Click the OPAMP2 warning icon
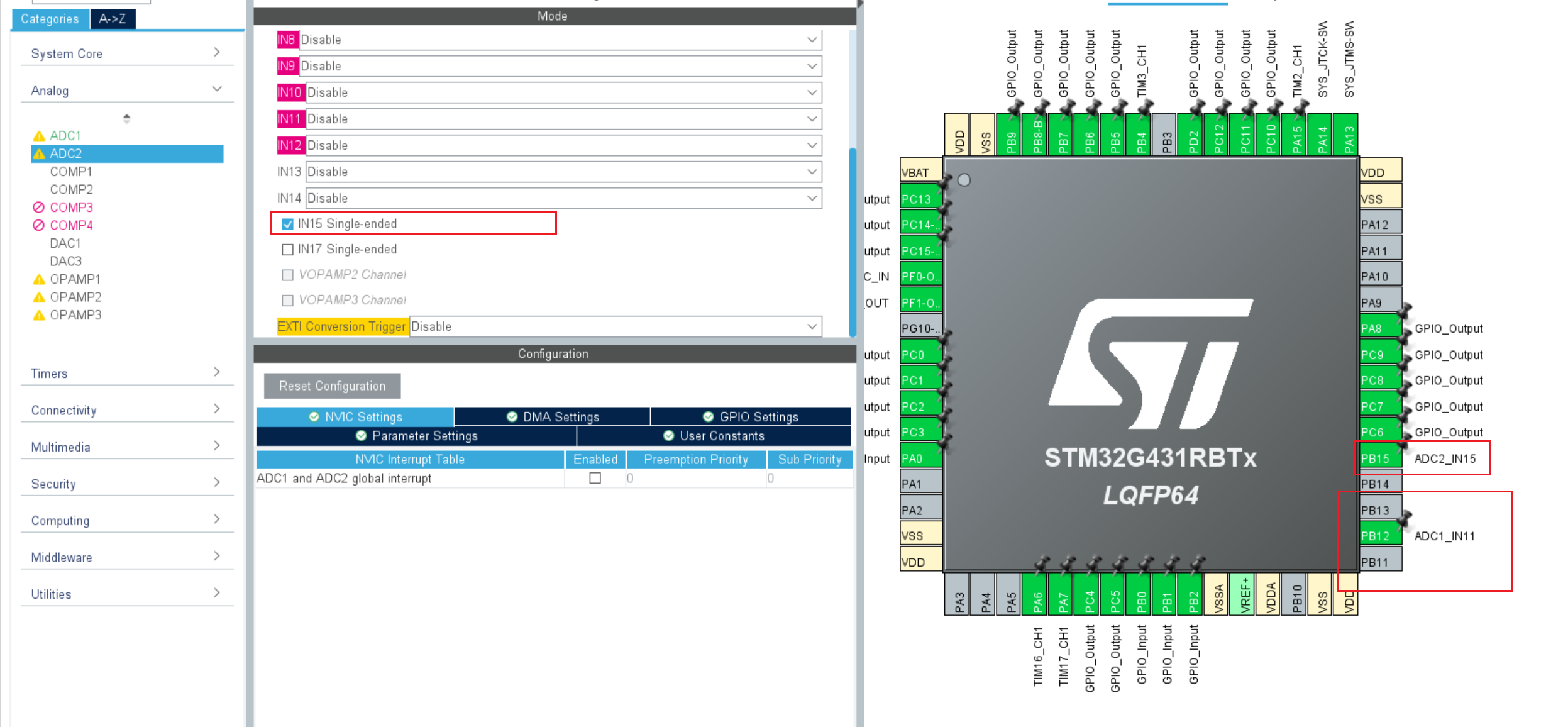1568x727 pixels. tap(39, 297)
